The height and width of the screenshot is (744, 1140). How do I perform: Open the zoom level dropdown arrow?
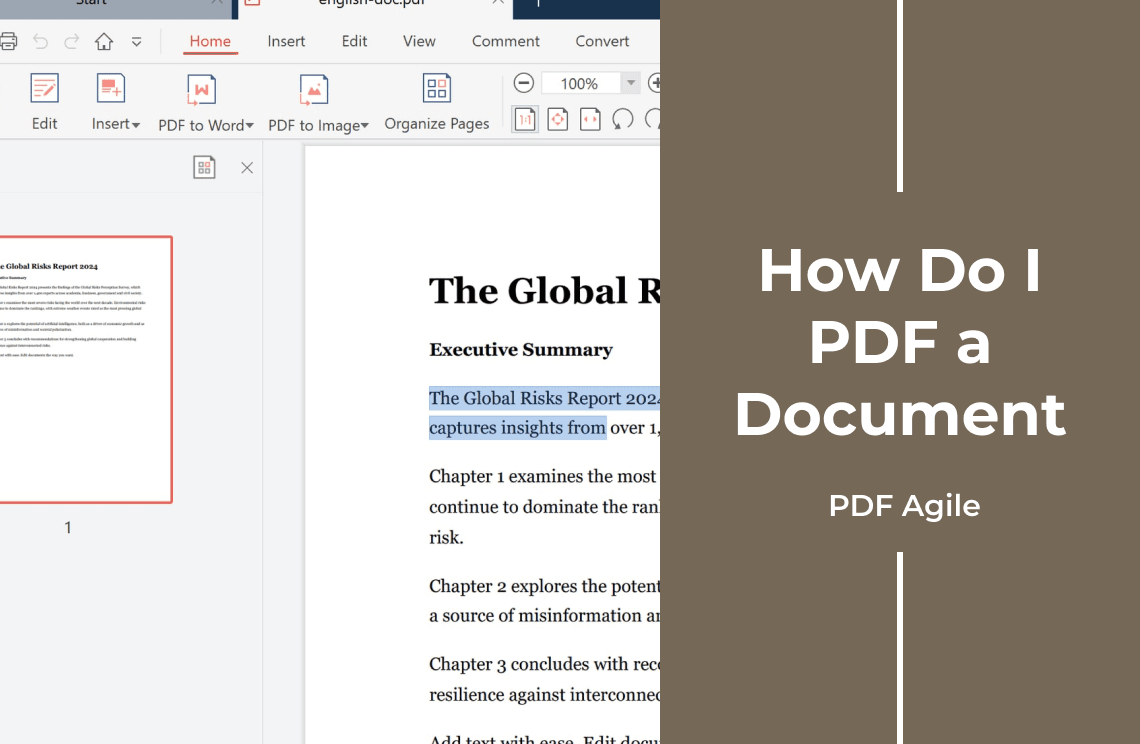tap(631, 84)
